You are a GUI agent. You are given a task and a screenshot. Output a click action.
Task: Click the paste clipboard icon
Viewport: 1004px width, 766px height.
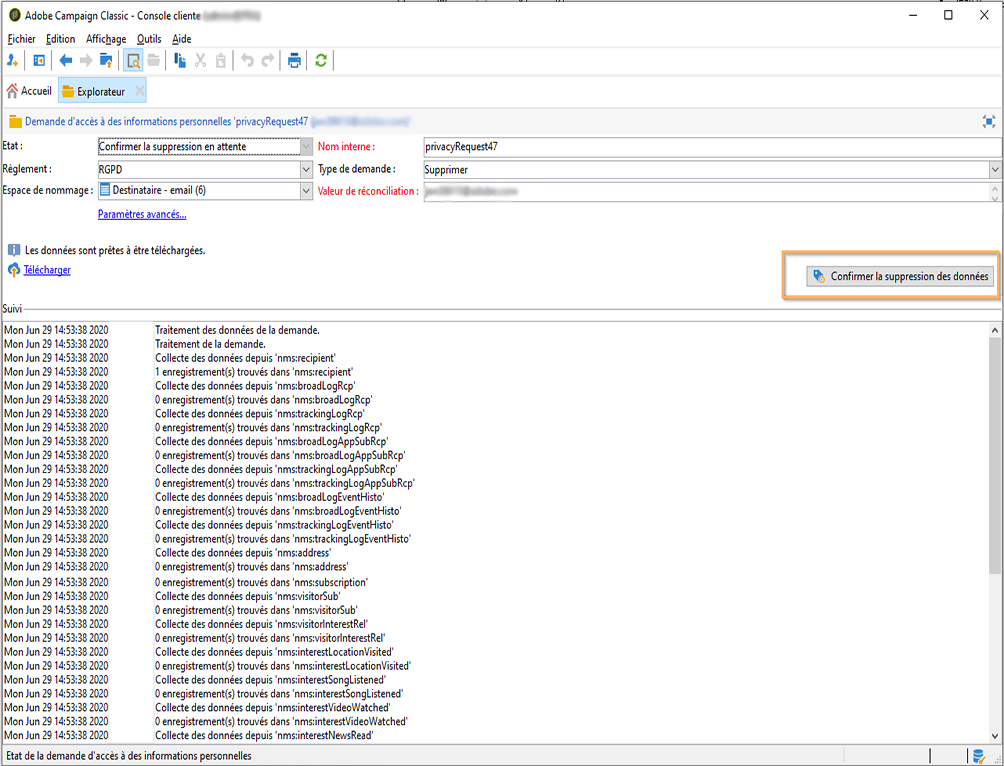tap(221, 61)
